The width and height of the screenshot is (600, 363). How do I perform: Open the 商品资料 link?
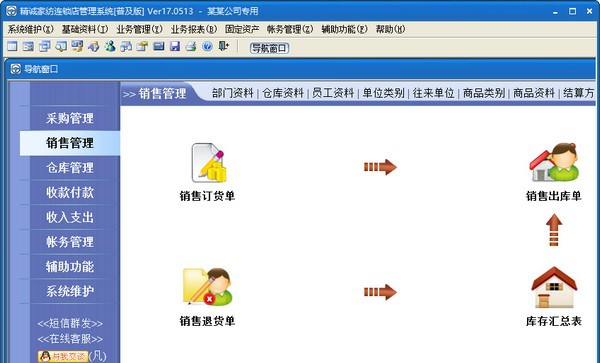(534, 93)
